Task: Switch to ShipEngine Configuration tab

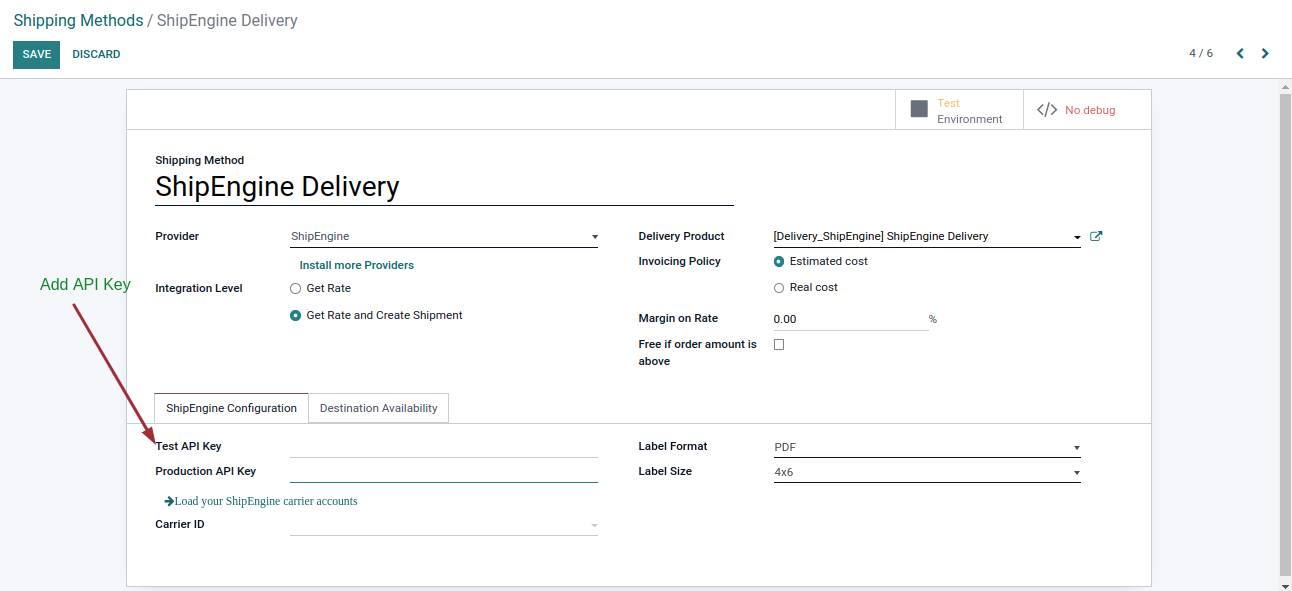Action: coord(231,408)
